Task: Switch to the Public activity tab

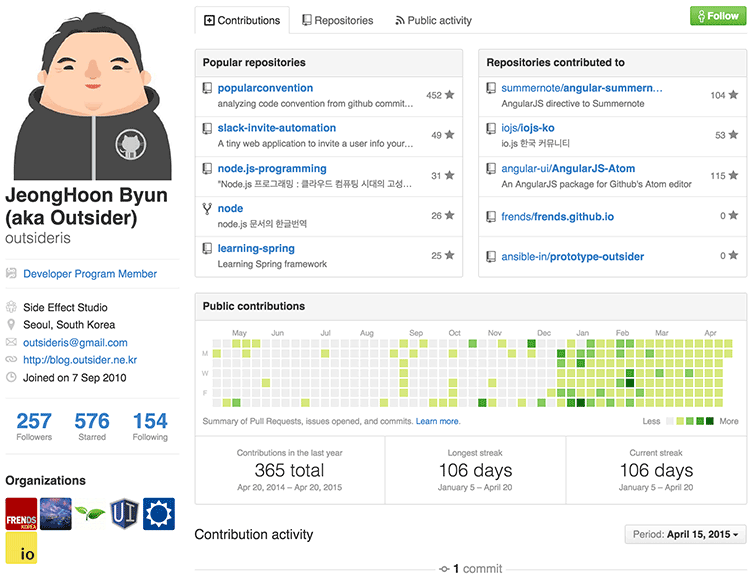Action: (433, 20)
